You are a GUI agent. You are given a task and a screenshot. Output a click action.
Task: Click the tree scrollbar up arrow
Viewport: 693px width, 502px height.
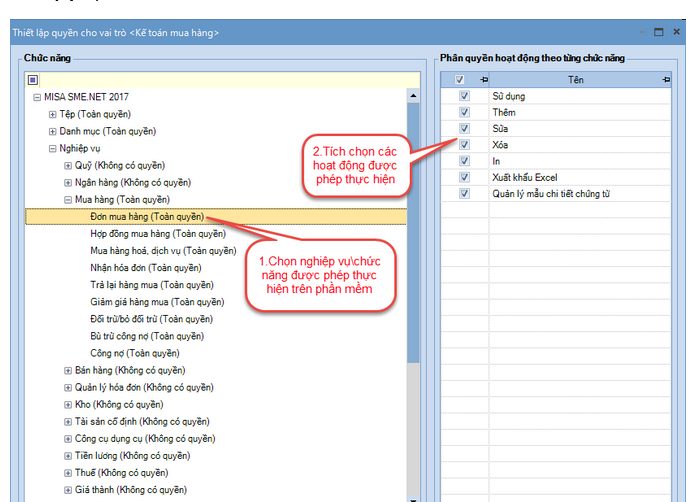(x=413, y=95)
